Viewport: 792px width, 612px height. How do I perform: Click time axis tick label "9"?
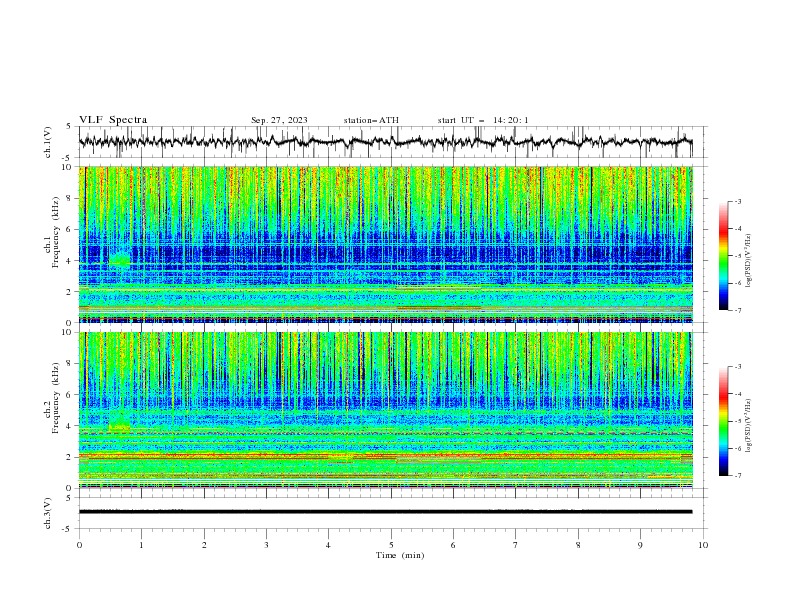click(640, 545)
